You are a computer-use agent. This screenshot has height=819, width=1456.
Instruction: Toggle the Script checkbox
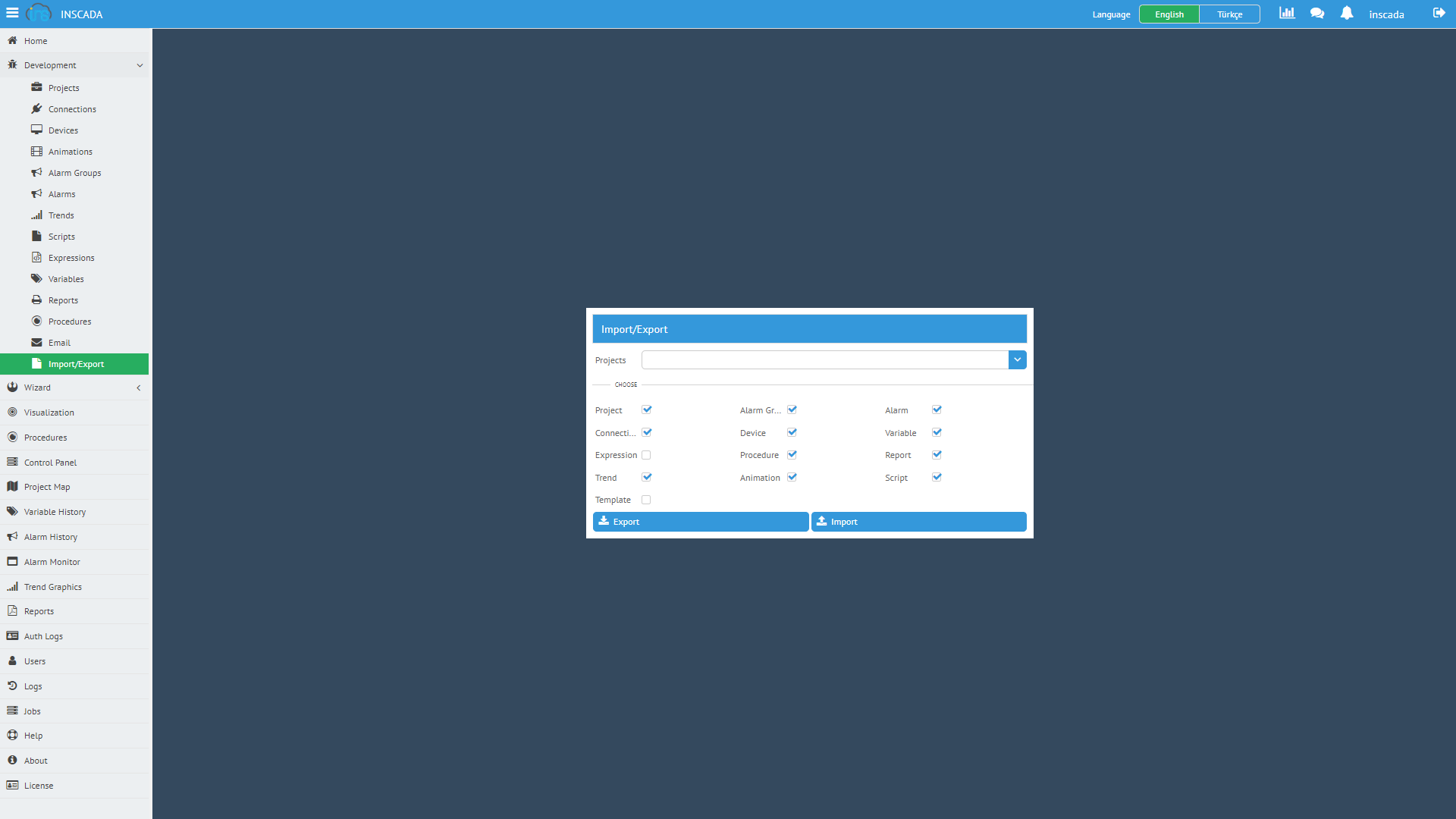pos(937,477)
